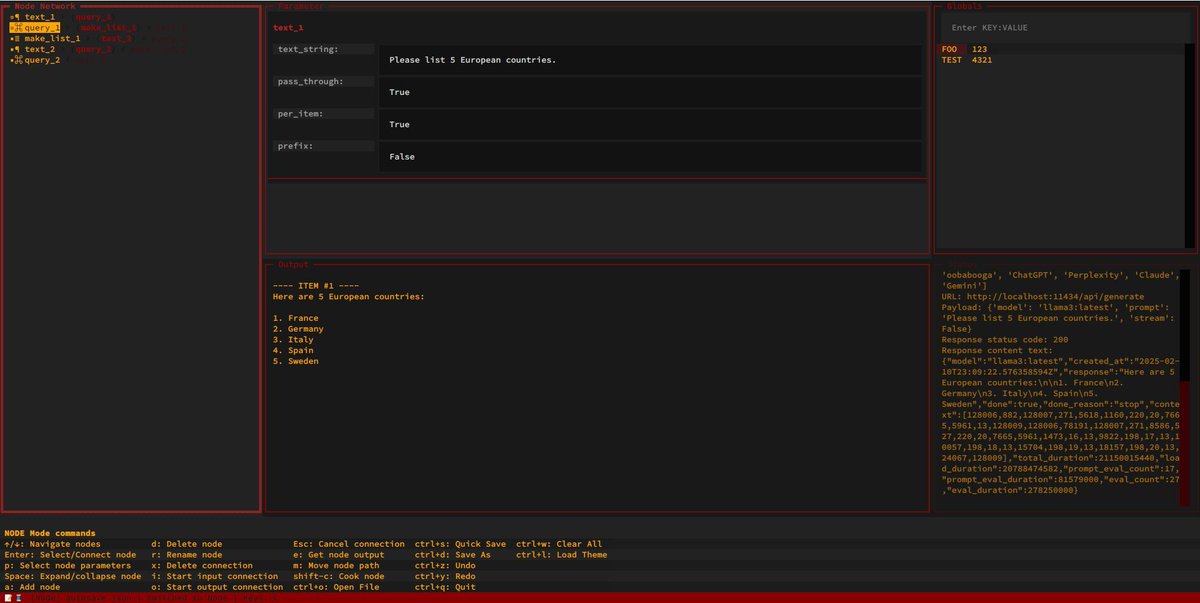Select the text_2 node
1200x603 pixels.
[40, 49]
